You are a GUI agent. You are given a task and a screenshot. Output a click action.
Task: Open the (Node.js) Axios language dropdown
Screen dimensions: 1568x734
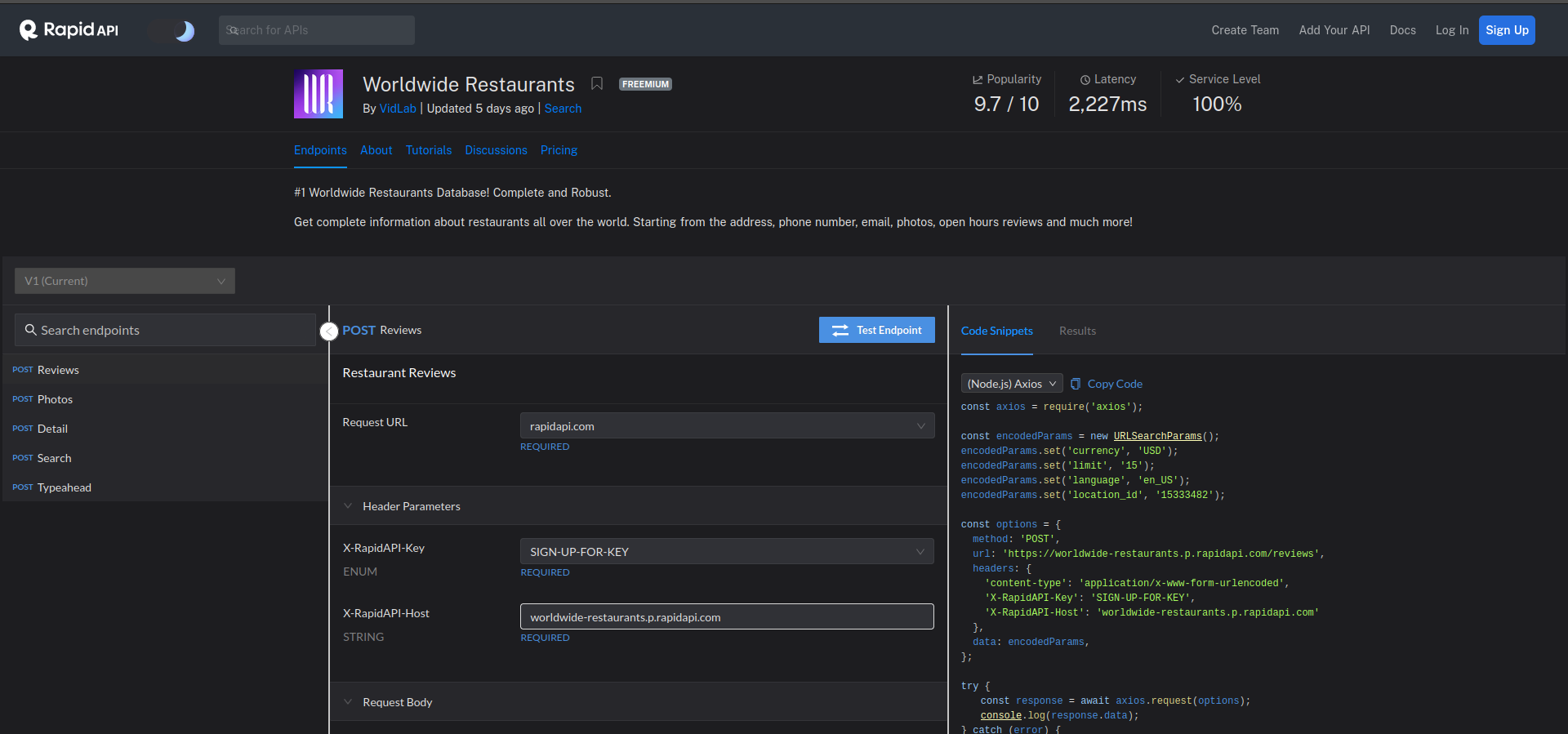(x=1012, y=384)
